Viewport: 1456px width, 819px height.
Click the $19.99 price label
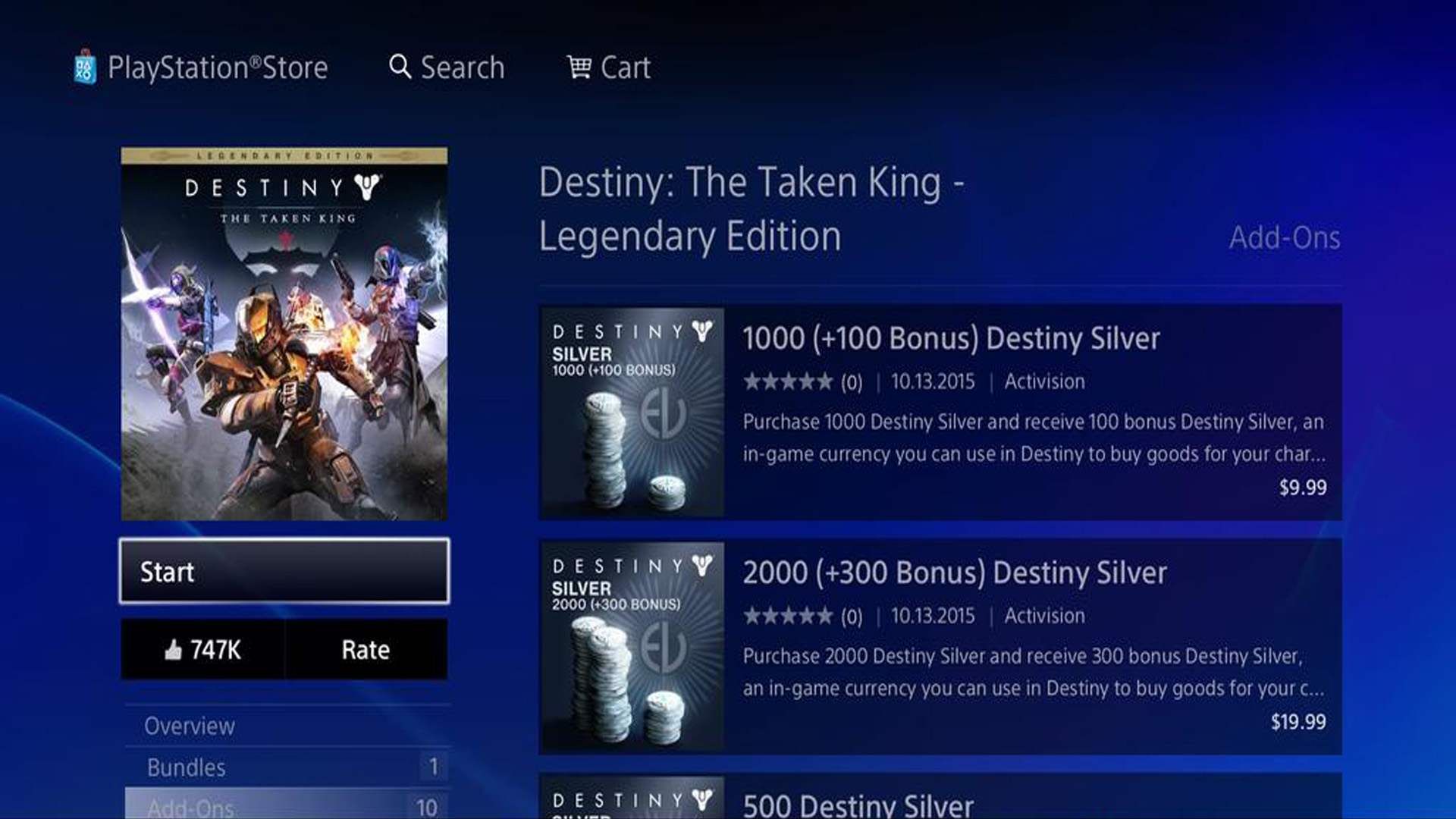coord(1298,722)
